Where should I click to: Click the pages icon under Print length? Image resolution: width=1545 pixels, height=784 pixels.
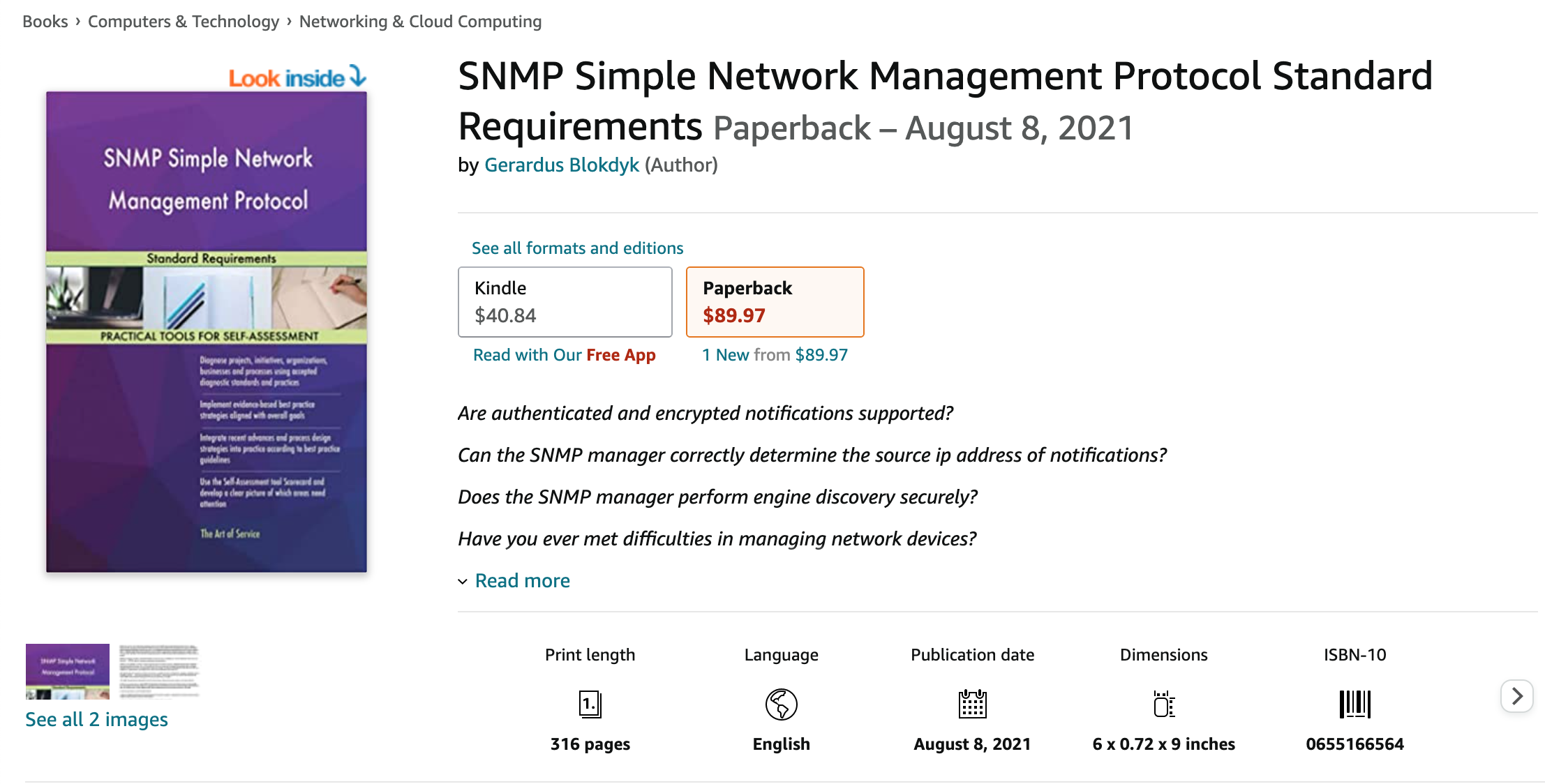click(590, 704)
